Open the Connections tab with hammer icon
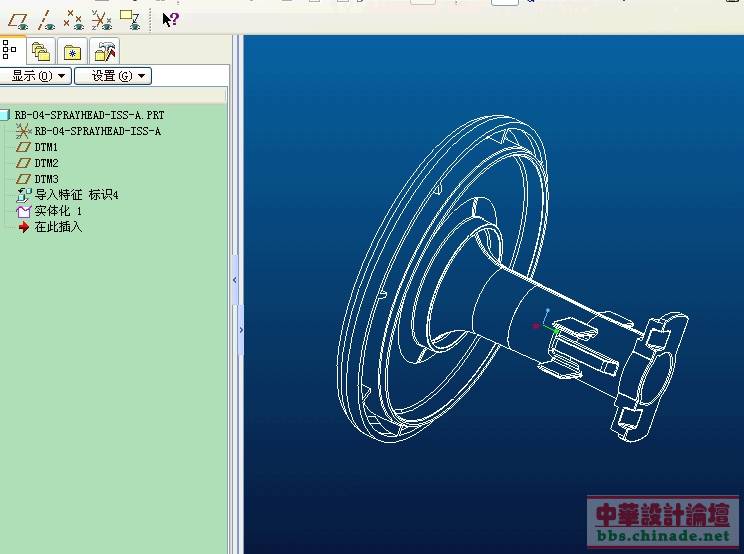The image size is (744, 554). 104,51
